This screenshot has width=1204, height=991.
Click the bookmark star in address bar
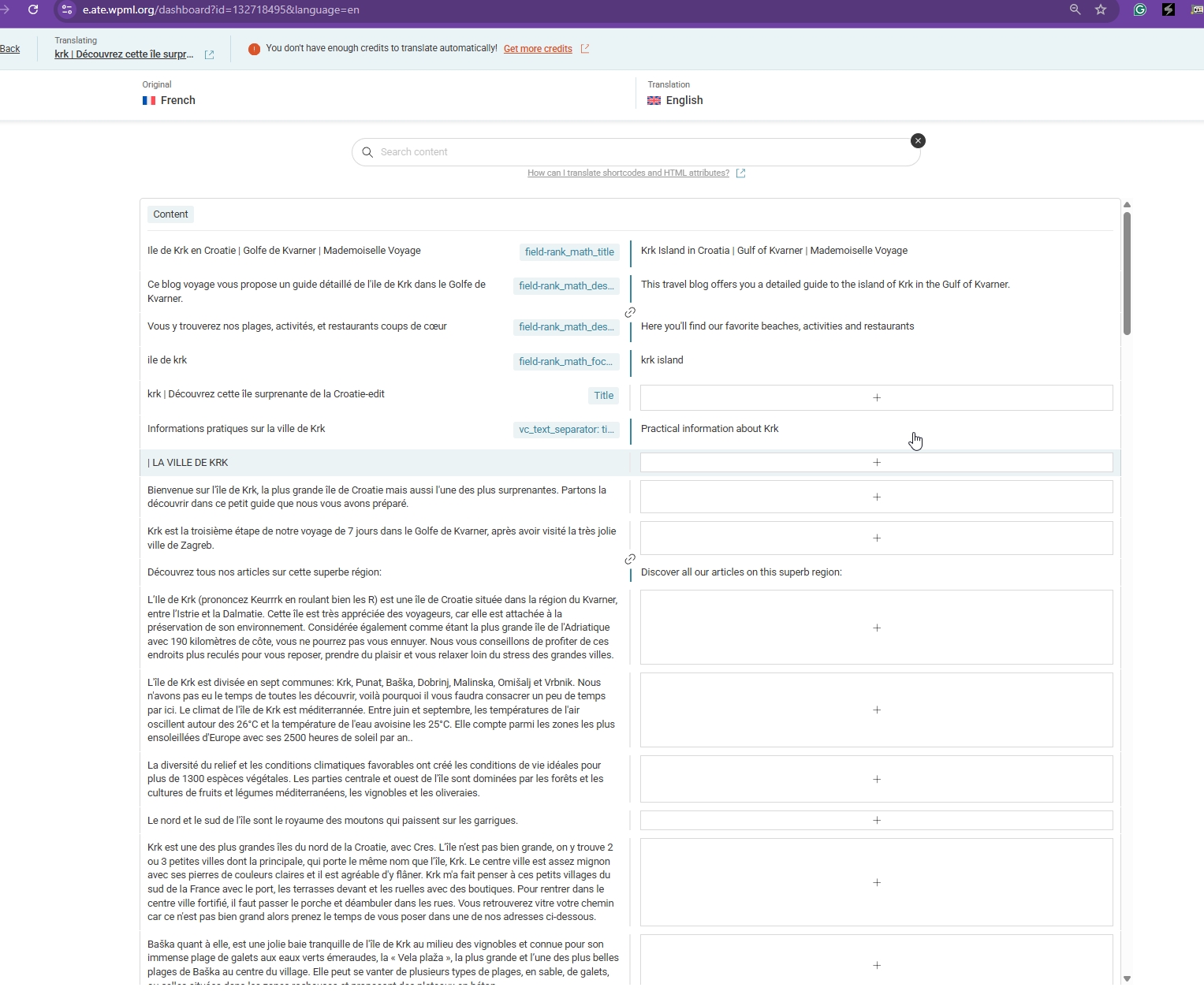[1101, 9]
